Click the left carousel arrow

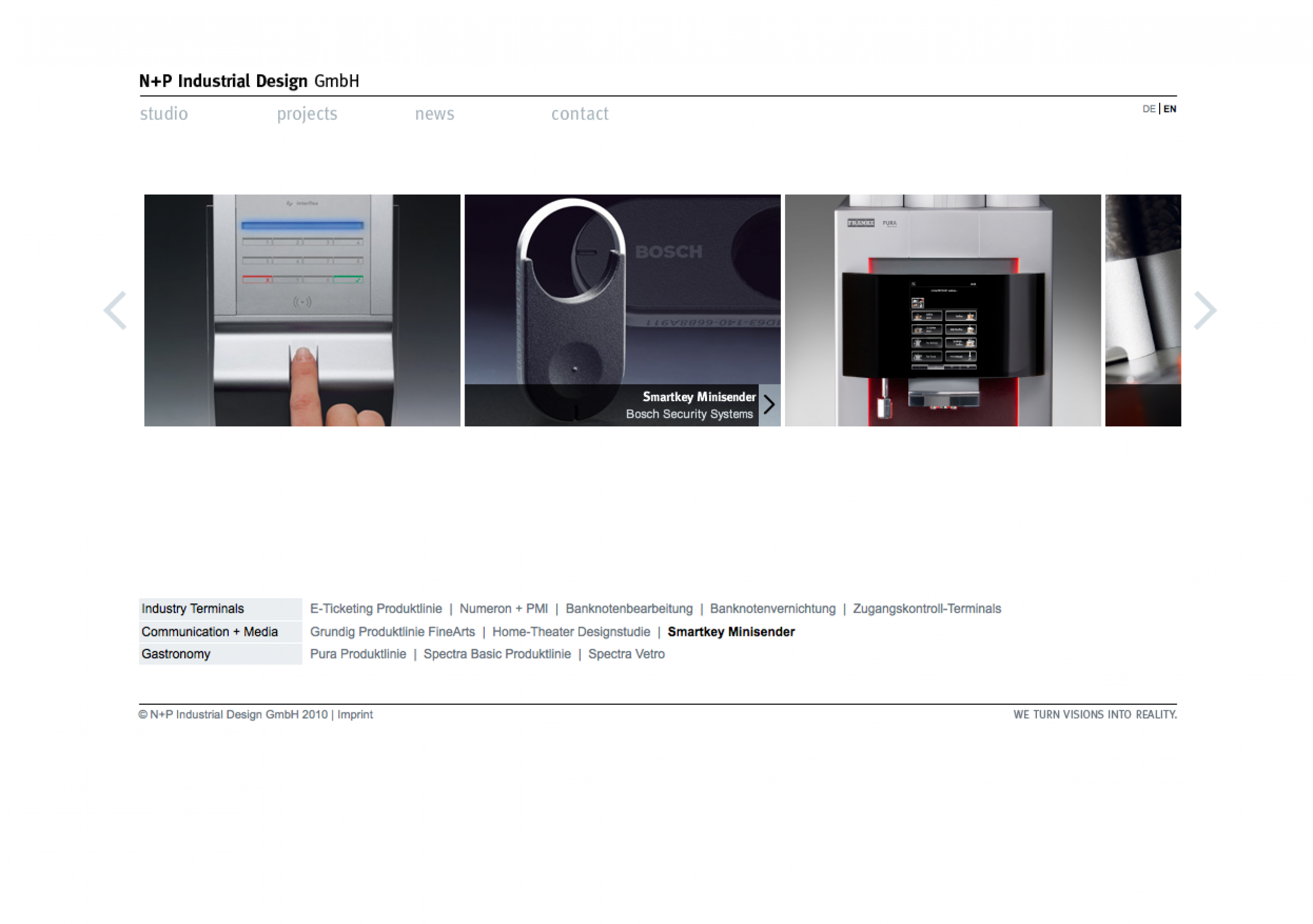(116, 310)
